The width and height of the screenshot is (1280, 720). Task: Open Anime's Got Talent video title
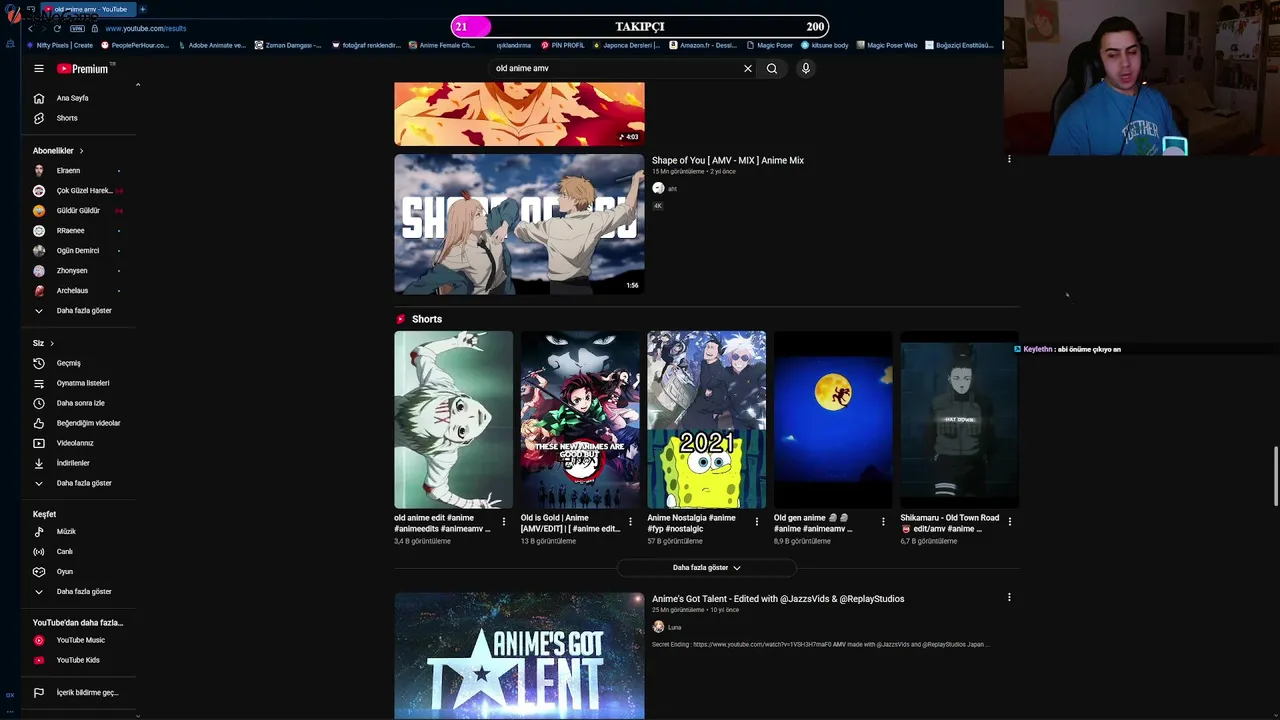click(x=778, y=599)
